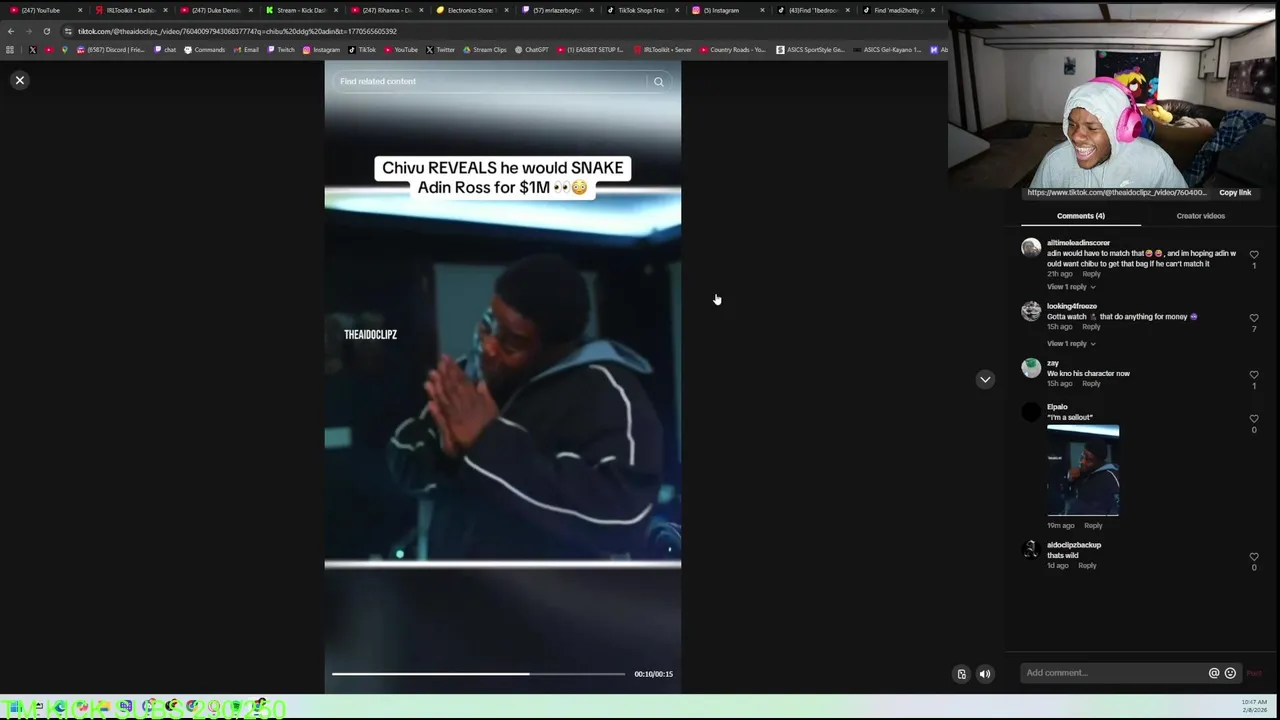Image resolution: width=1280 pixels, height=720 pixels.
Task: Open the Discord bookmark
Action: tap(110, 50)
